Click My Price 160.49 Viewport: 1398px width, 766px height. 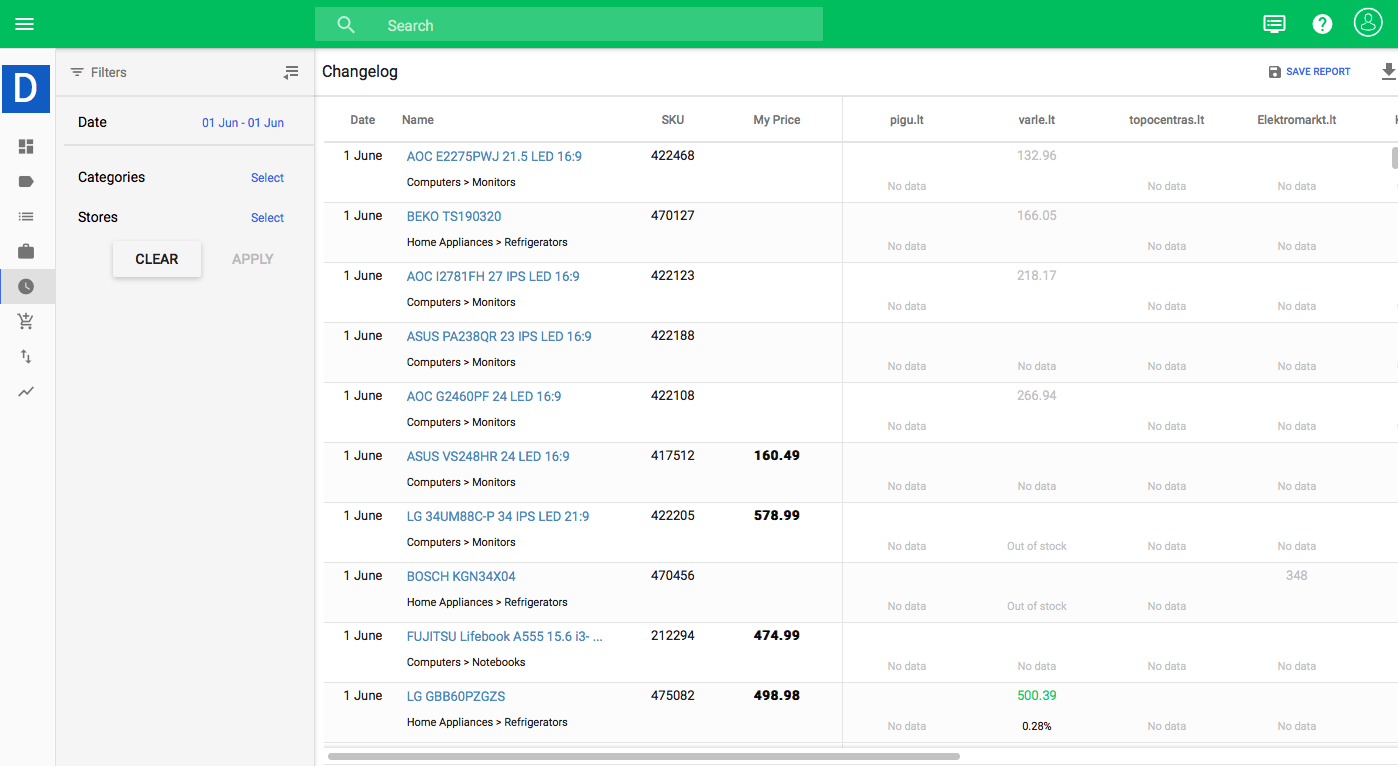coord(777,456)
